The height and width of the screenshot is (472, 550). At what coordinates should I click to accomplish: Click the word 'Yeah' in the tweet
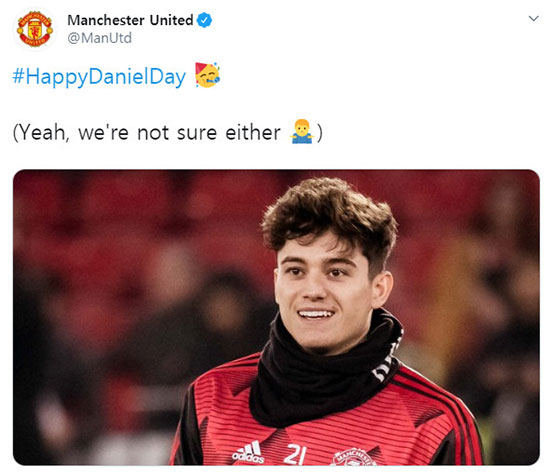[41, 133]
